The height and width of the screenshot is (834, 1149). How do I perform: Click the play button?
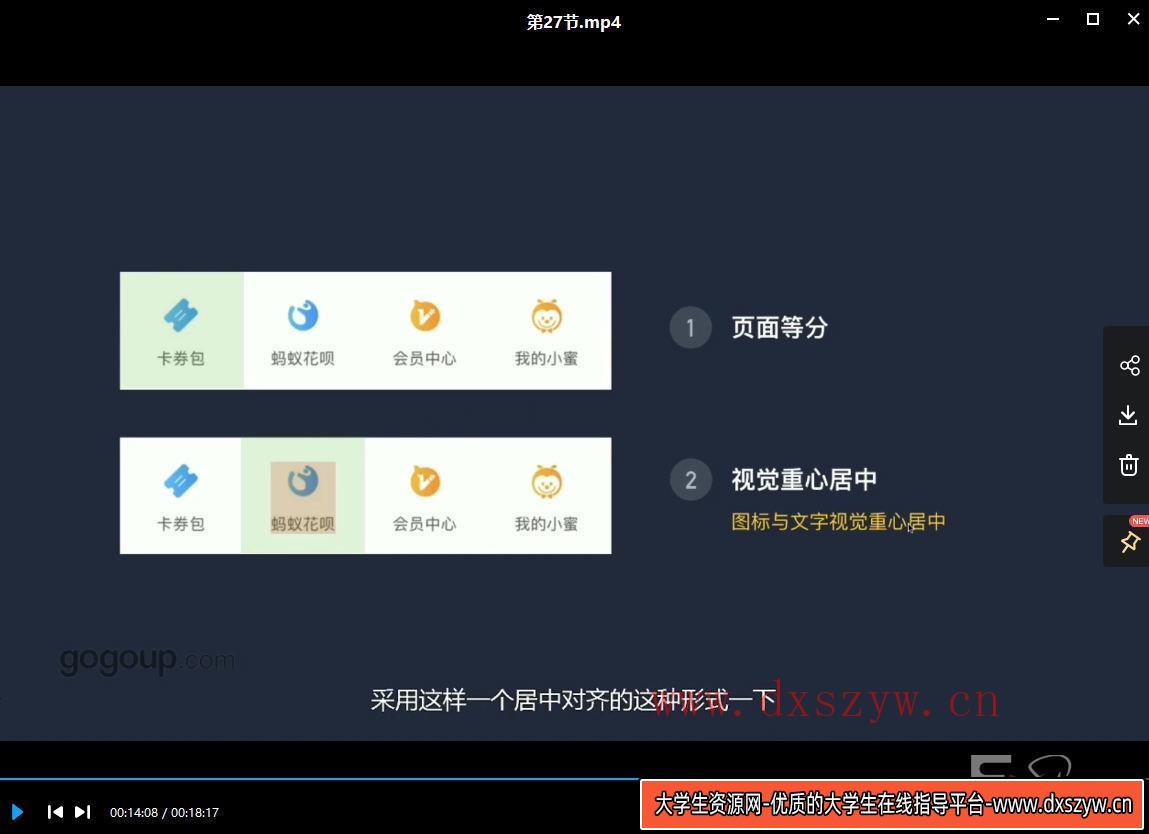[x=18, y=812]
